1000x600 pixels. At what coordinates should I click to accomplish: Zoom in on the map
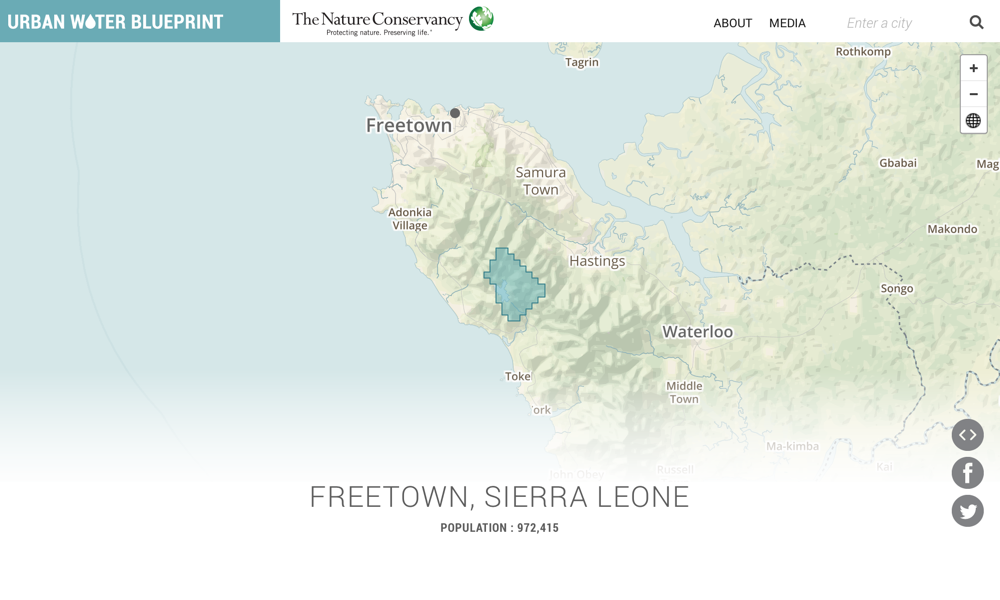pyautogui.click(x=973, y=68)
